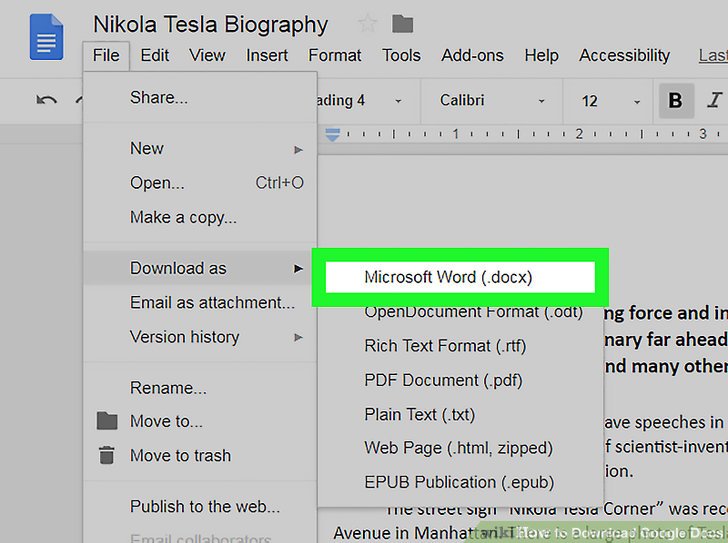Select the left indent marker on ruler
This screenshot has height=543, width=728.
pyautogui.click(x=332, y=135)
